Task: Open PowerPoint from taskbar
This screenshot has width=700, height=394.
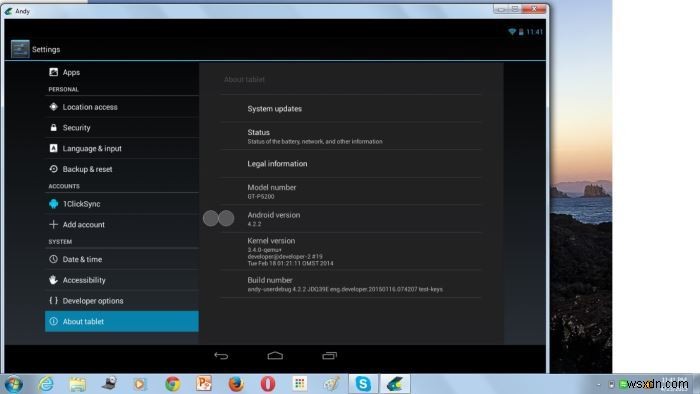Action: (x=204, y=384)
